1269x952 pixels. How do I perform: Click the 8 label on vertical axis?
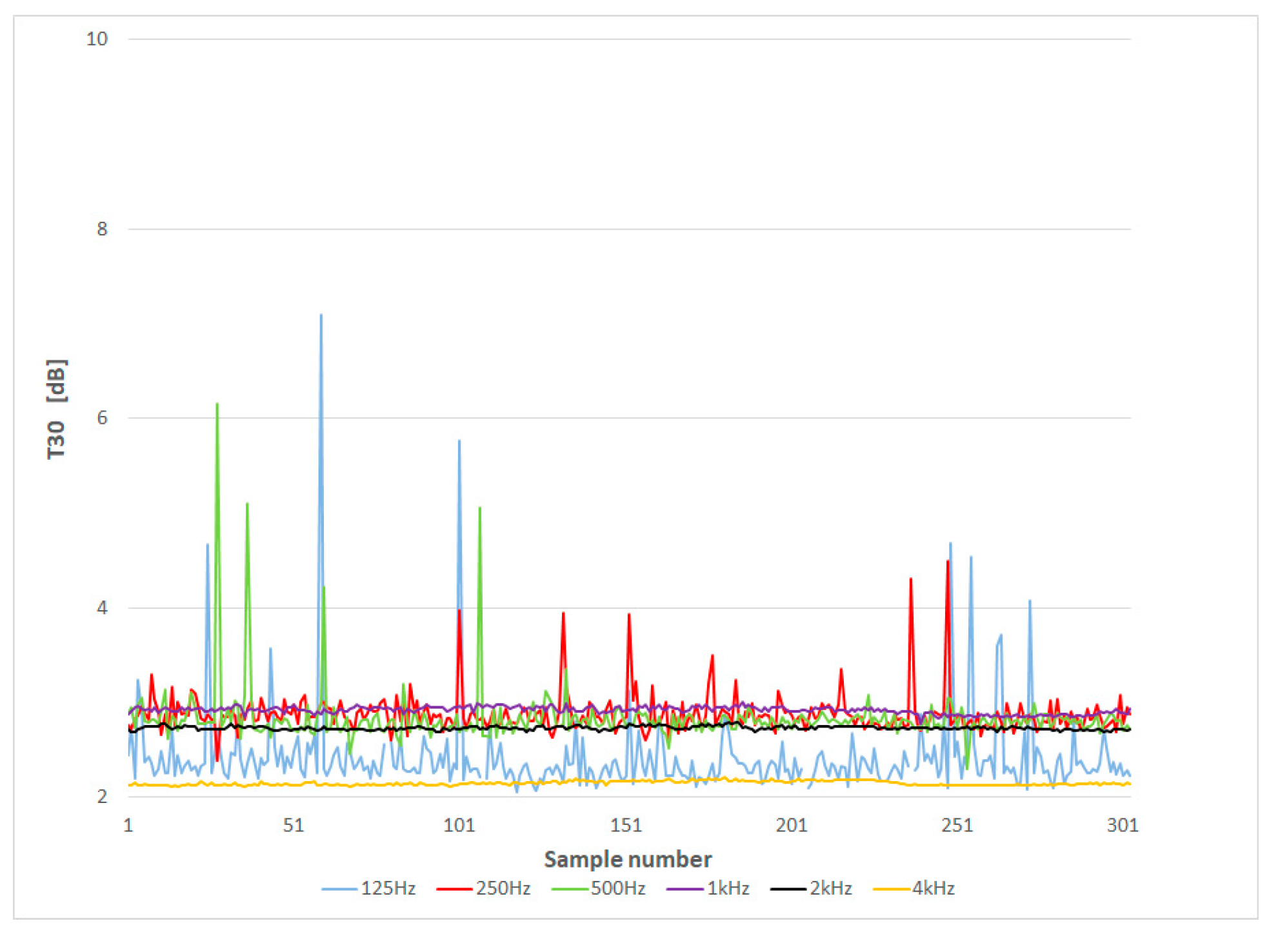coord(101,228)
